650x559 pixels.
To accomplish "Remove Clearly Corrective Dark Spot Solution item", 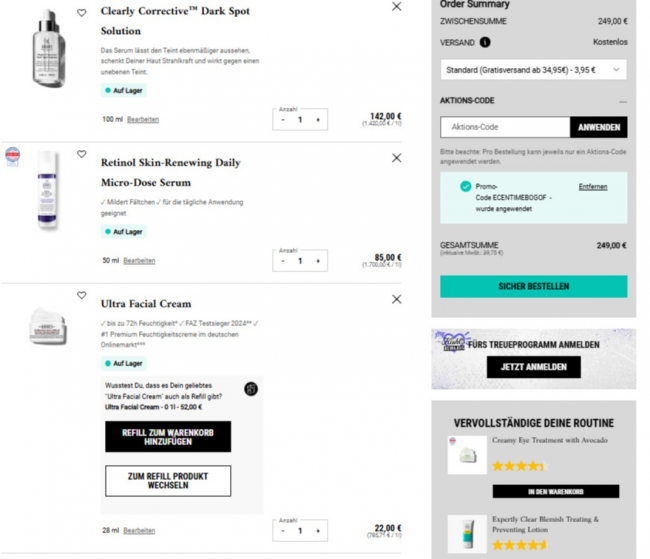I will pyautogui.click(x=396, y=7).
